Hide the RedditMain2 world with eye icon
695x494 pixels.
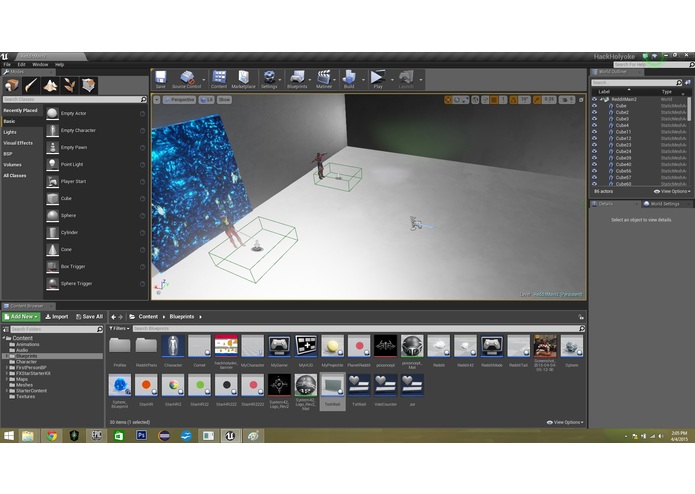click(x=594, y=99)
